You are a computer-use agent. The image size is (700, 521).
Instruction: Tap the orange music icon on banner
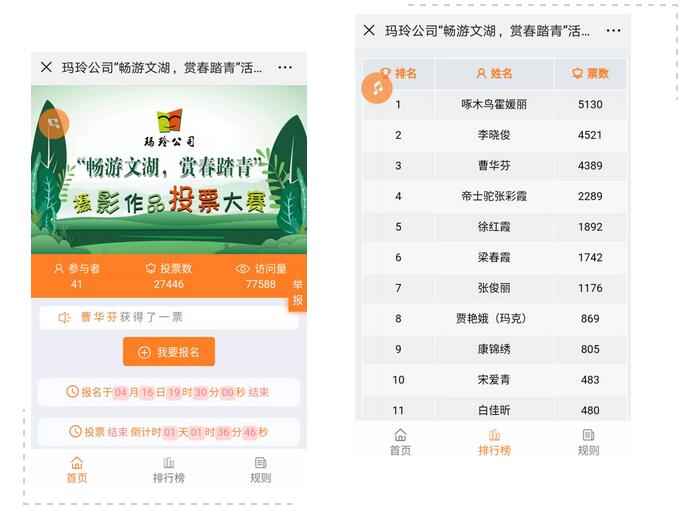[x=54, y=123]
